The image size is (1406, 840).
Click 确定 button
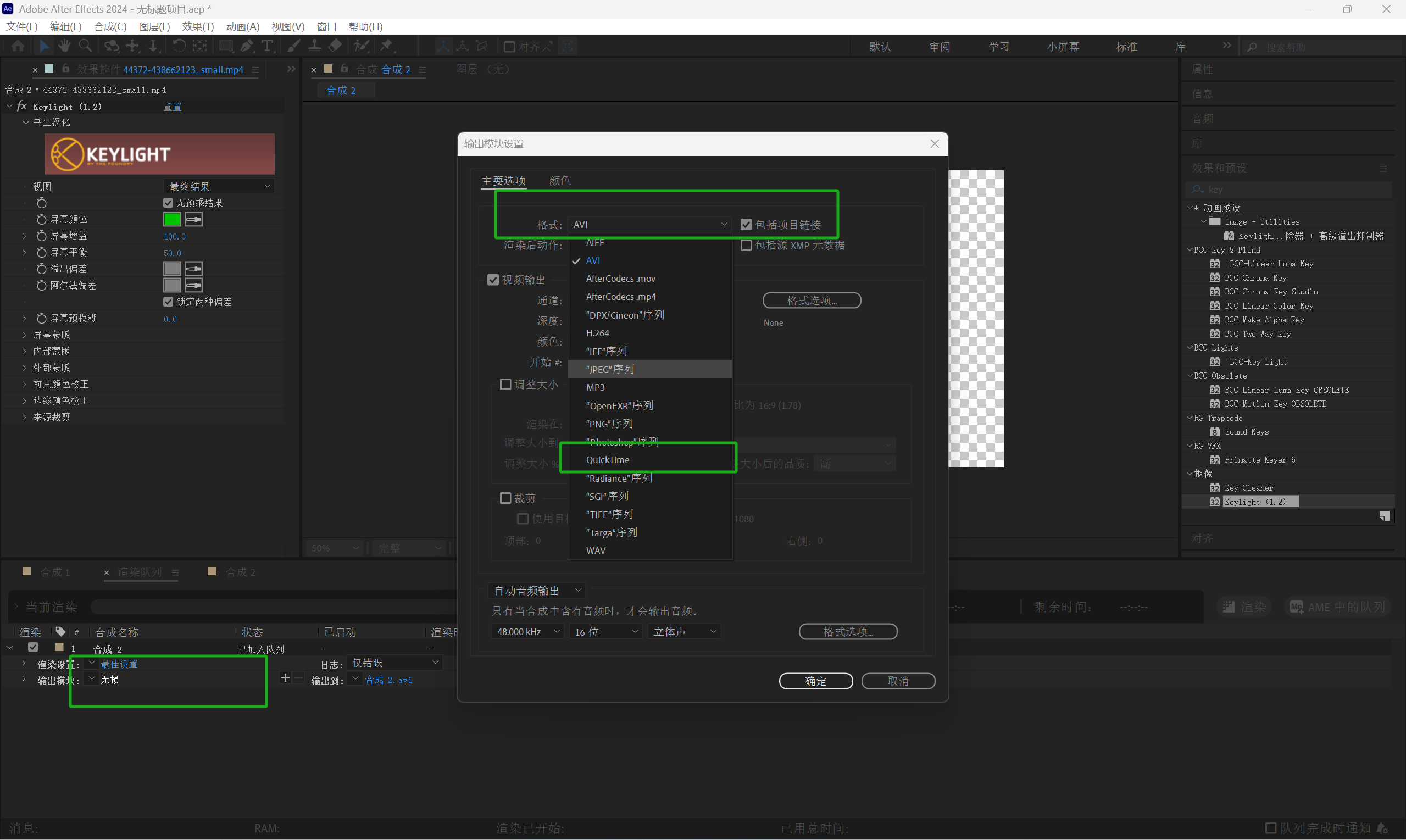[x=815, y=681]
